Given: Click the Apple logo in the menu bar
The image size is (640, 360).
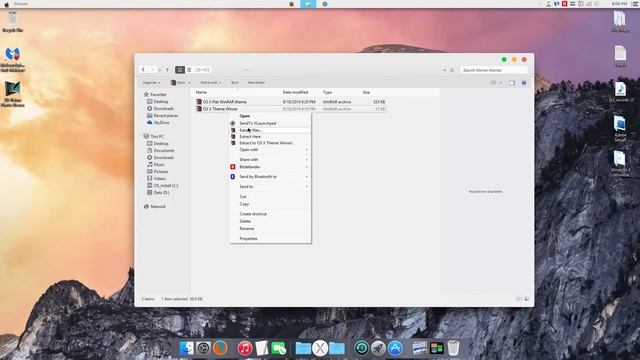Looking at the screenshot, I should (x=7, y=4).
